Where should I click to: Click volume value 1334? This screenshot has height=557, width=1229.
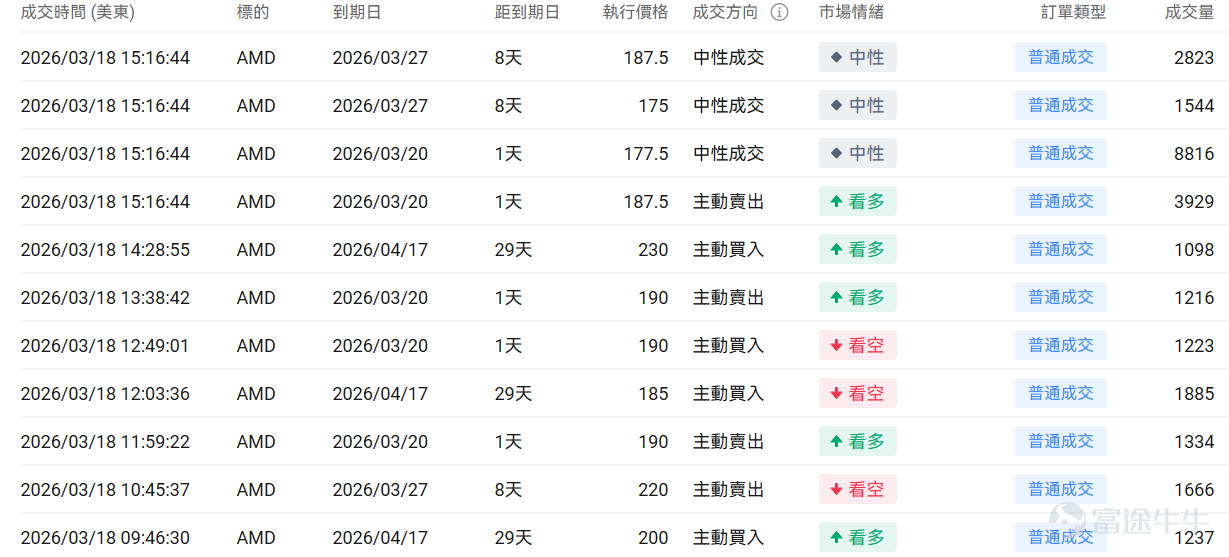(x=1194, y=442)
